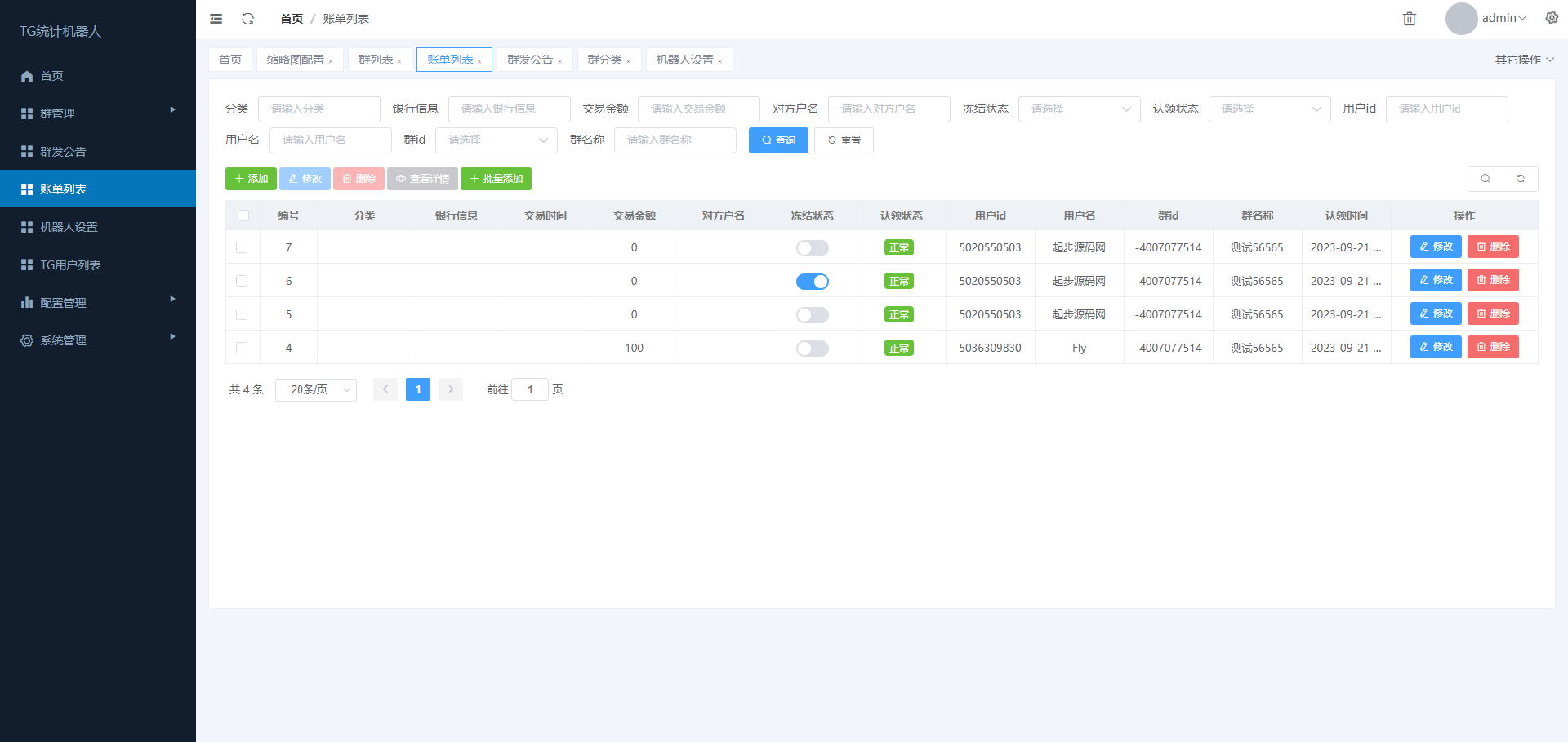Open TG用户列表 in the sidebar
Image resolution: width=1568 pixels, height=742 pixels.
point(70,265)
